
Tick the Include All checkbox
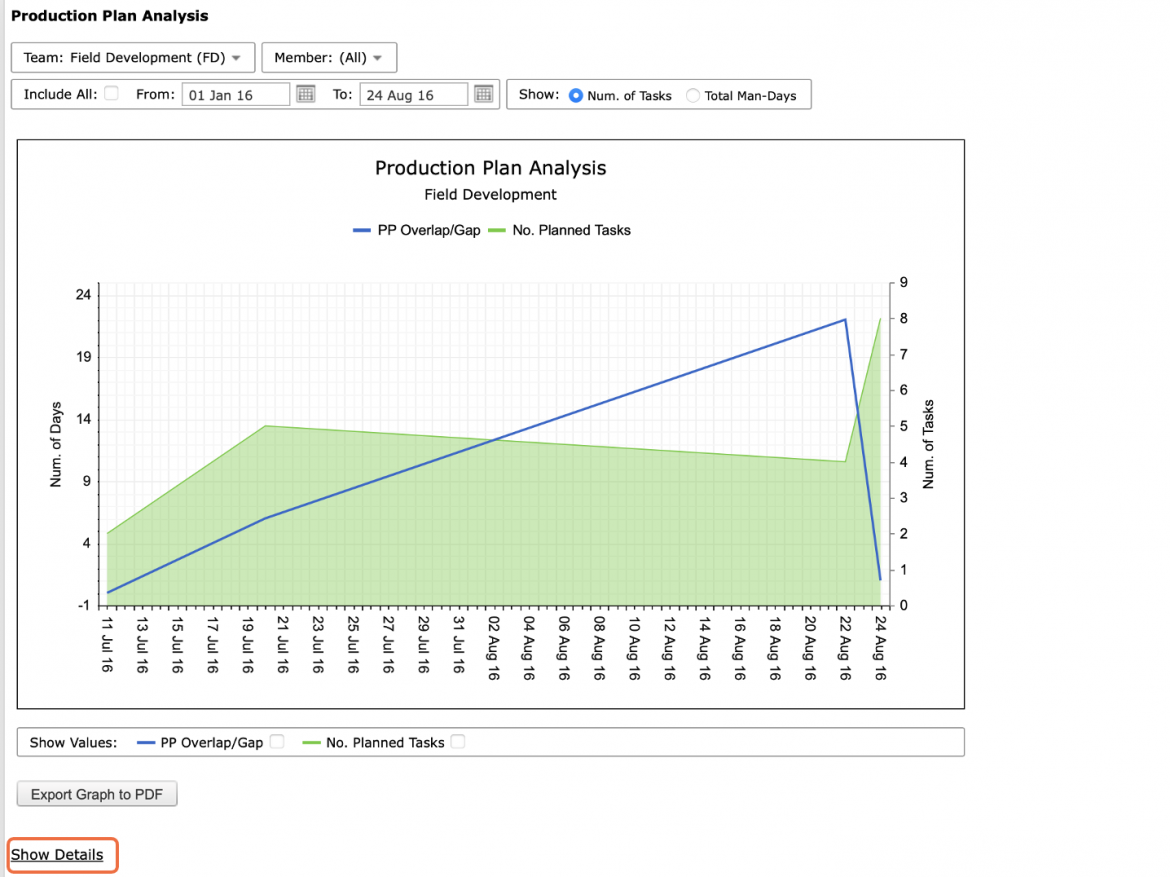click(x=111, y=93)
